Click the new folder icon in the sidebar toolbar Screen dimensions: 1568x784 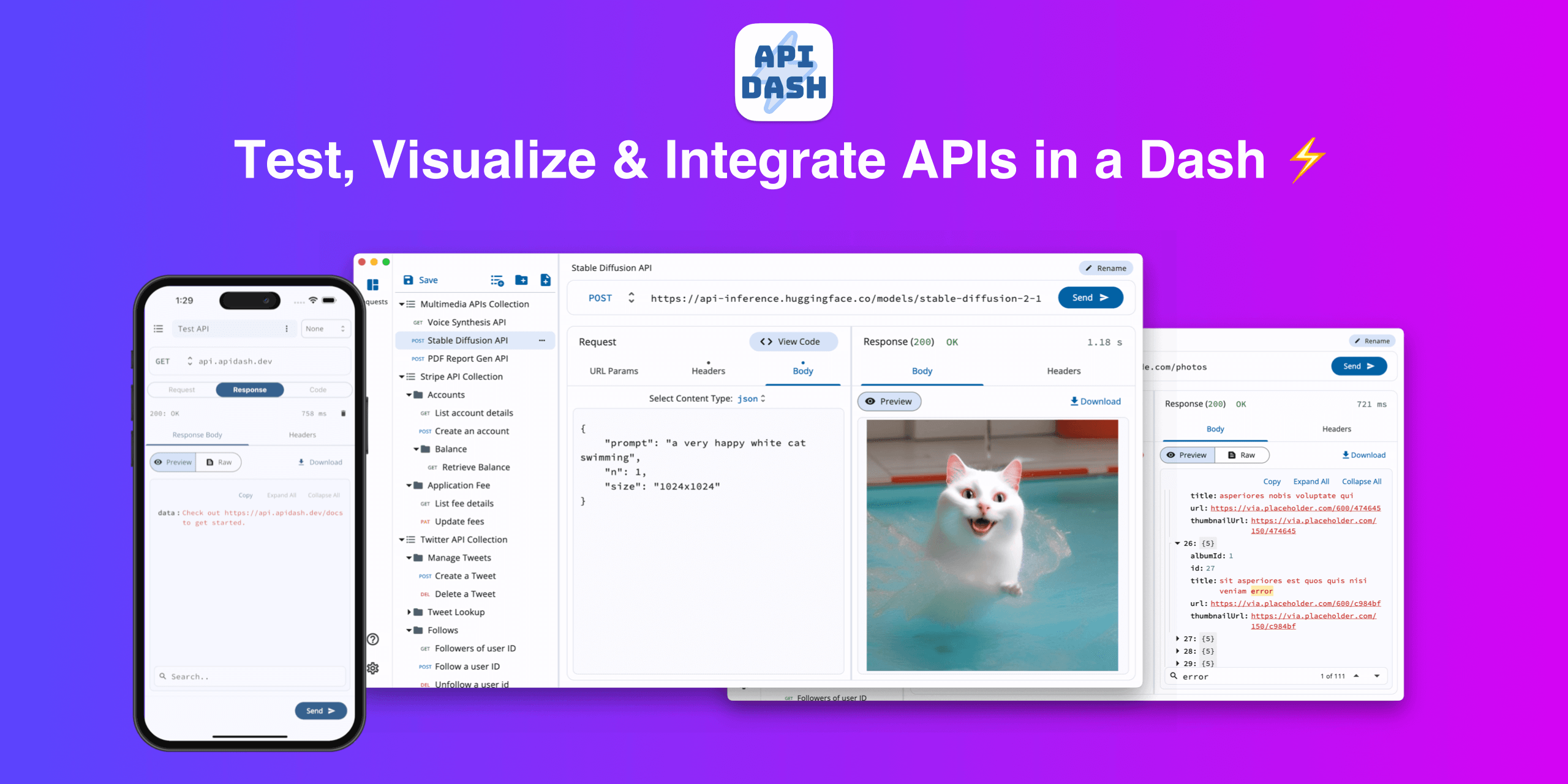pos(521,280)
